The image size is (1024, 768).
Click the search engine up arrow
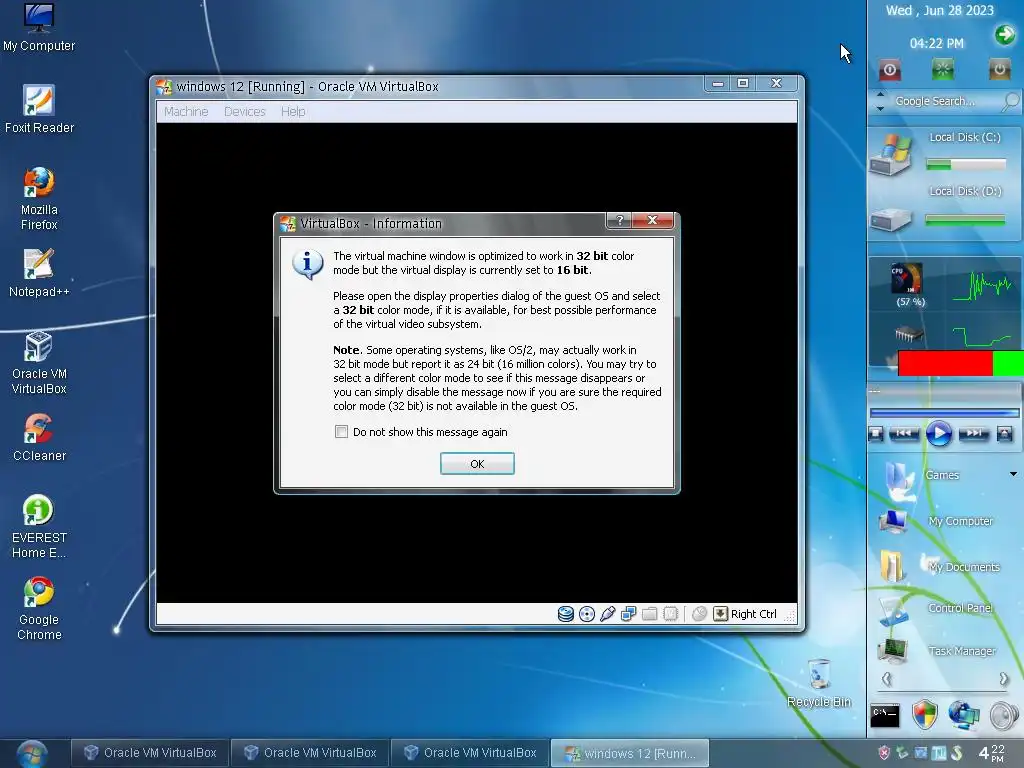tap(880, 94)
